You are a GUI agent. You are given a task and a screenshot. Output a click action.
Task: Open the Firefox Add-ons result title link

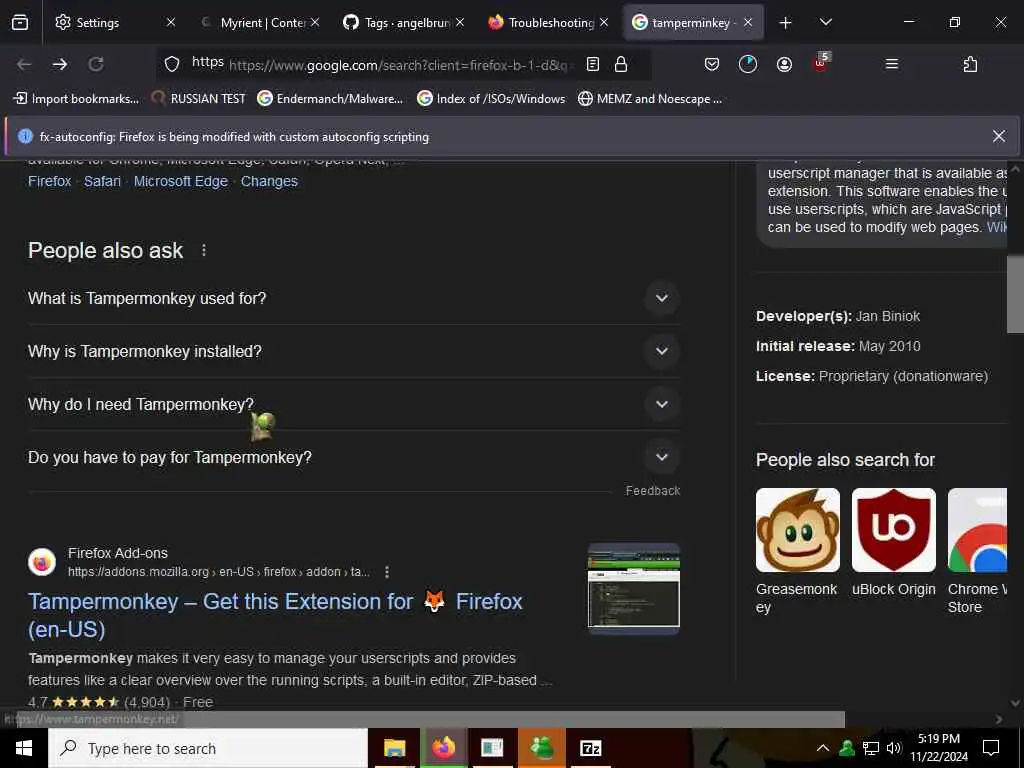tap(275, 615)
